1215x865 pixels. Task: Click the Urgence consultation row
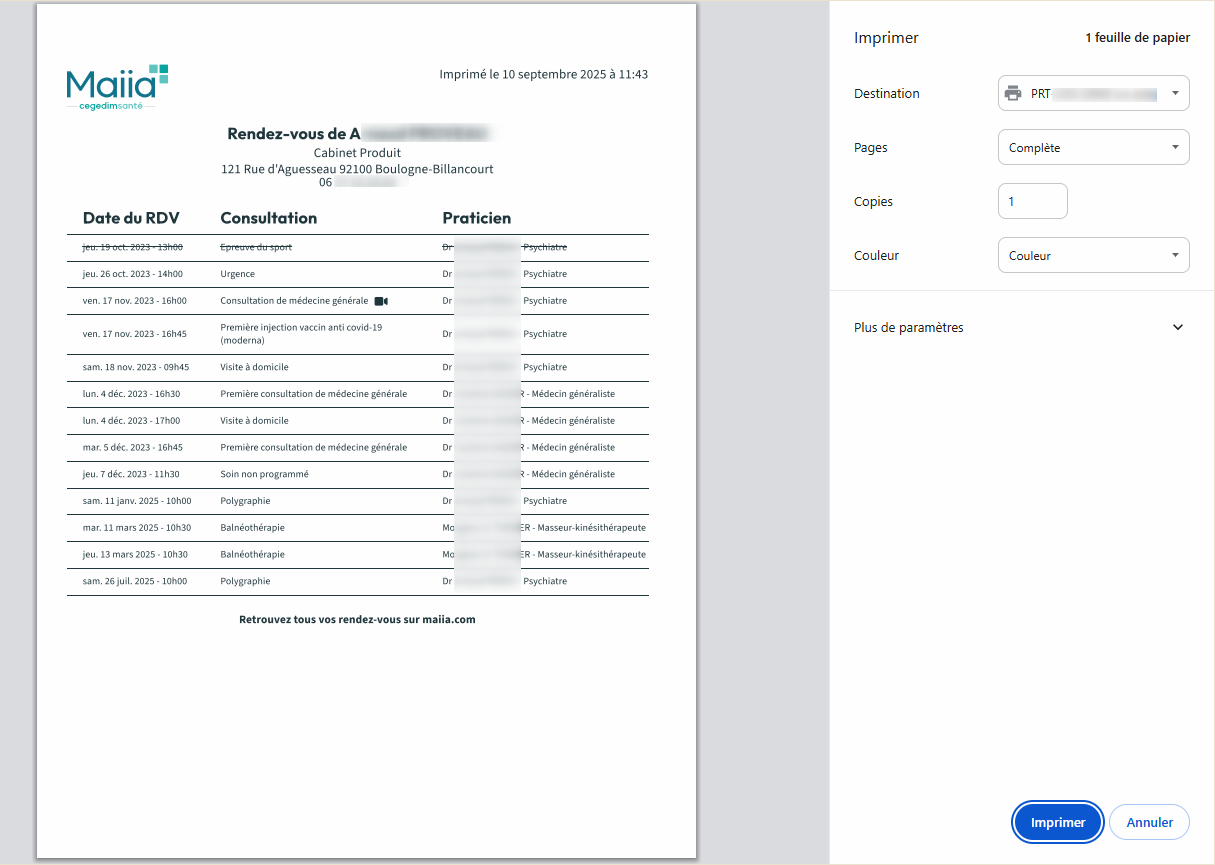(238, 274)
